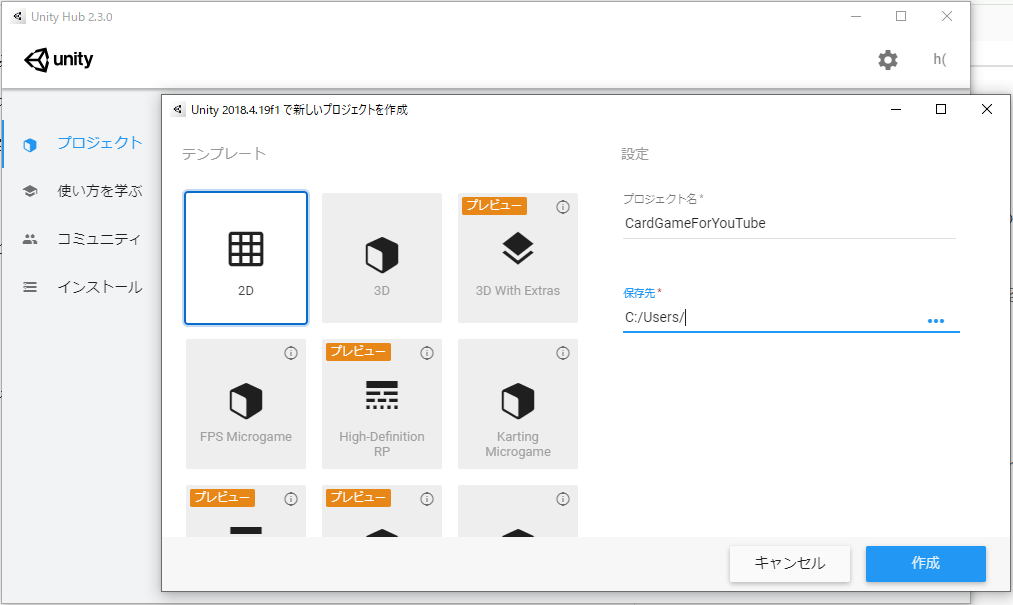Maximize the Unity Hub window

click(x=901, y=17)
